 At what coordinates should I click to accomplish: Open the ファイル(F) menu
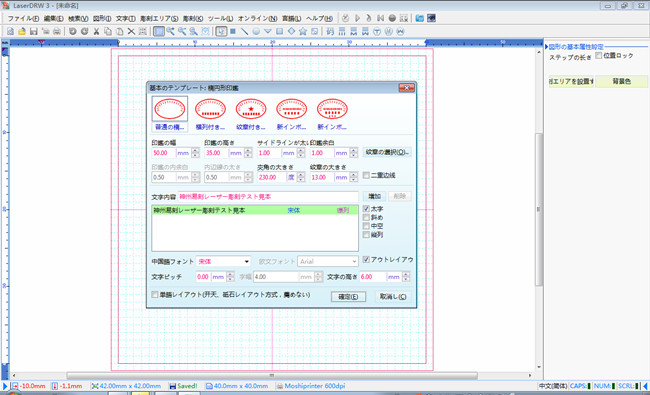coord(23,19)
